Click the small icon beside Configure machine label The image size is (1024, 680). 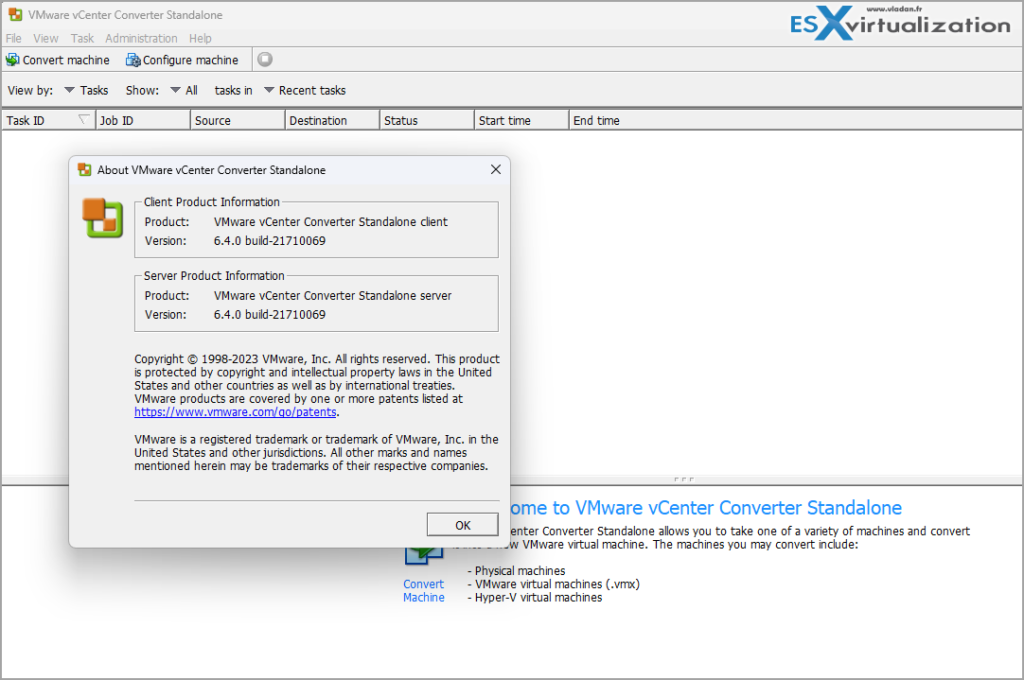(x=132, y=60)
